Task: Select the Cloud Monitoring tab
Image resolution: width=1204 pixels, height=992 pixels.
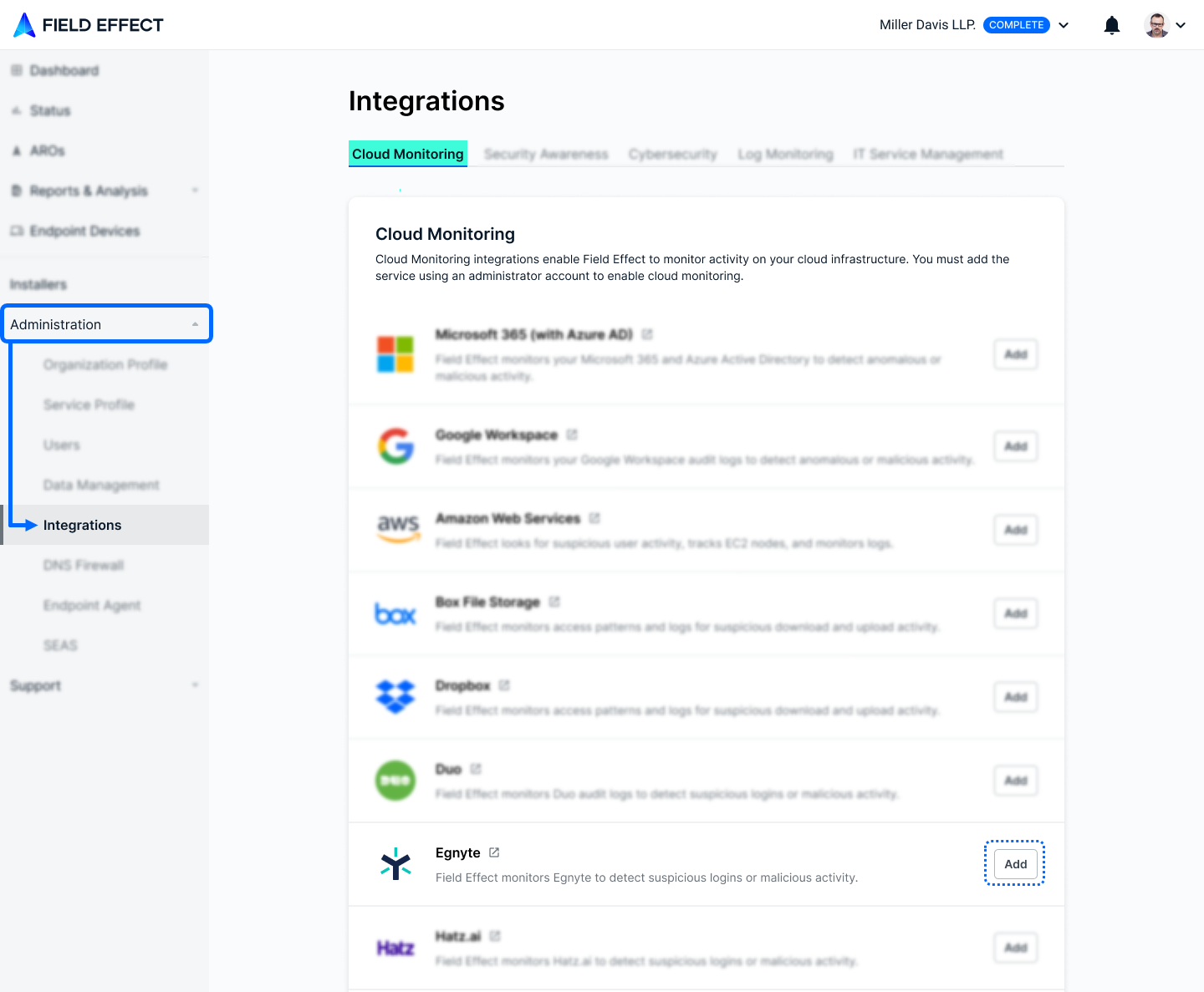Action: 408,154
